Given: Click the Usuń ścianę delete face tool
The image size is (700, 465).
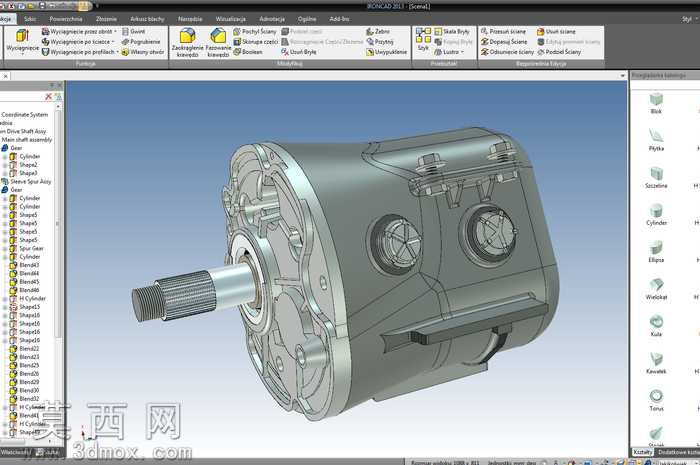Looking at the screenshot, I should (x=556, y=32).
